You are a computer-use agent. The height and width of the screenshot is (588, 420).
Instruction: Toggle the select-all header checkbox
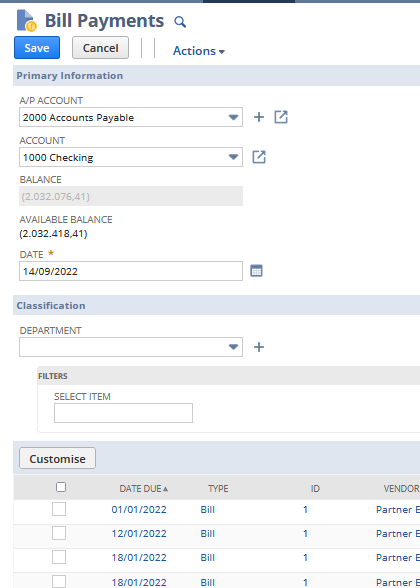(x=61, y=487)
